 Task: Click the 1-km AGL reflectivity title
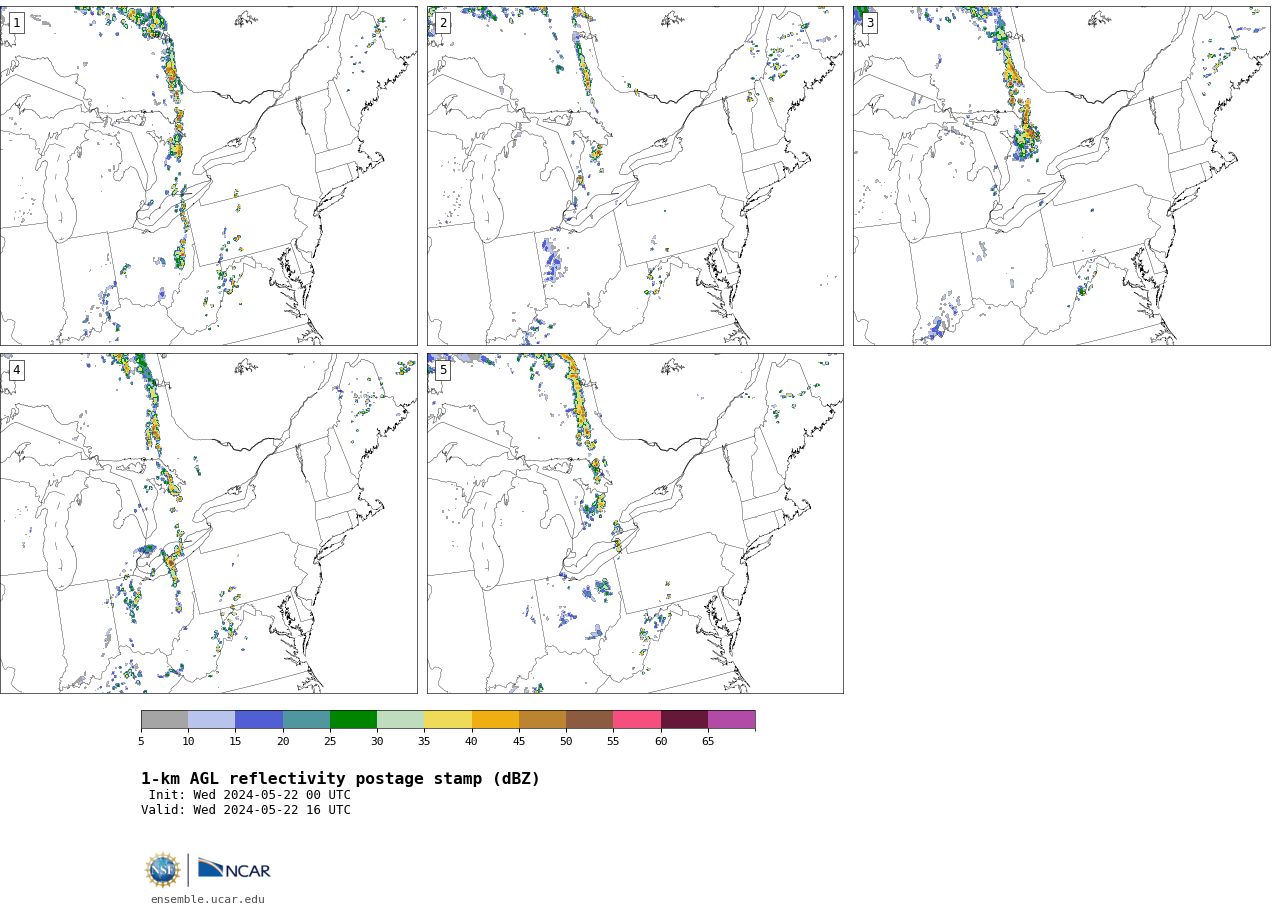pyautogui.click(x=340, y=779)
